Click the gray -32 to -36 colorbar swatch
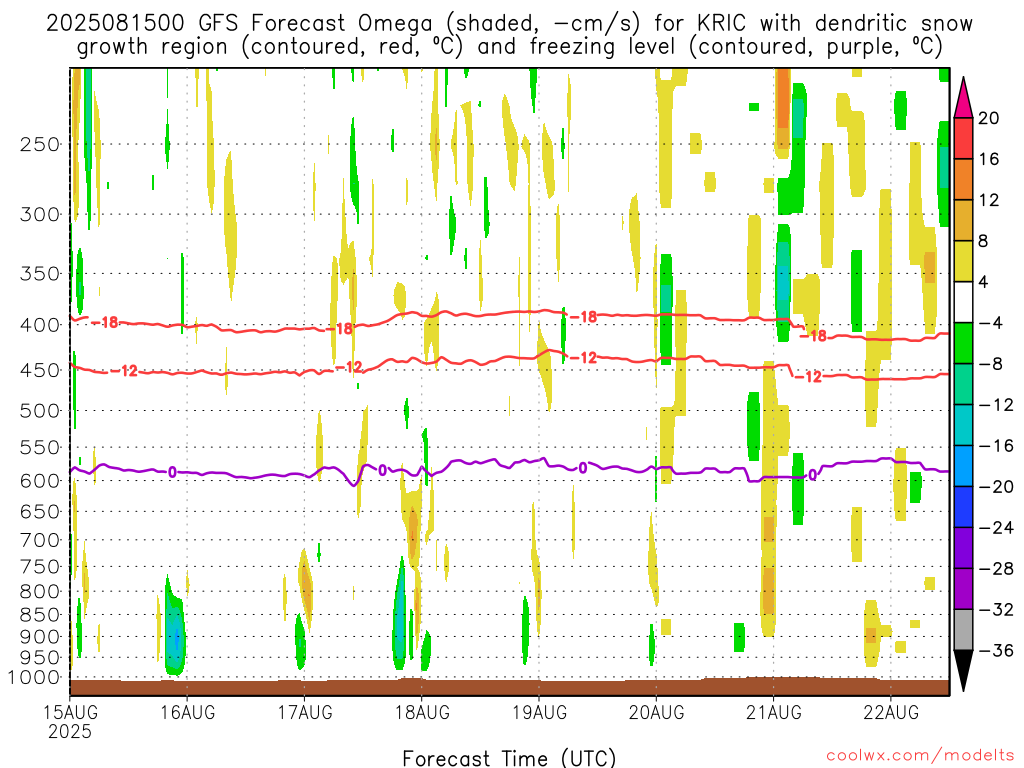Screen dimensions: 1024x768 (x=963, y=630)
